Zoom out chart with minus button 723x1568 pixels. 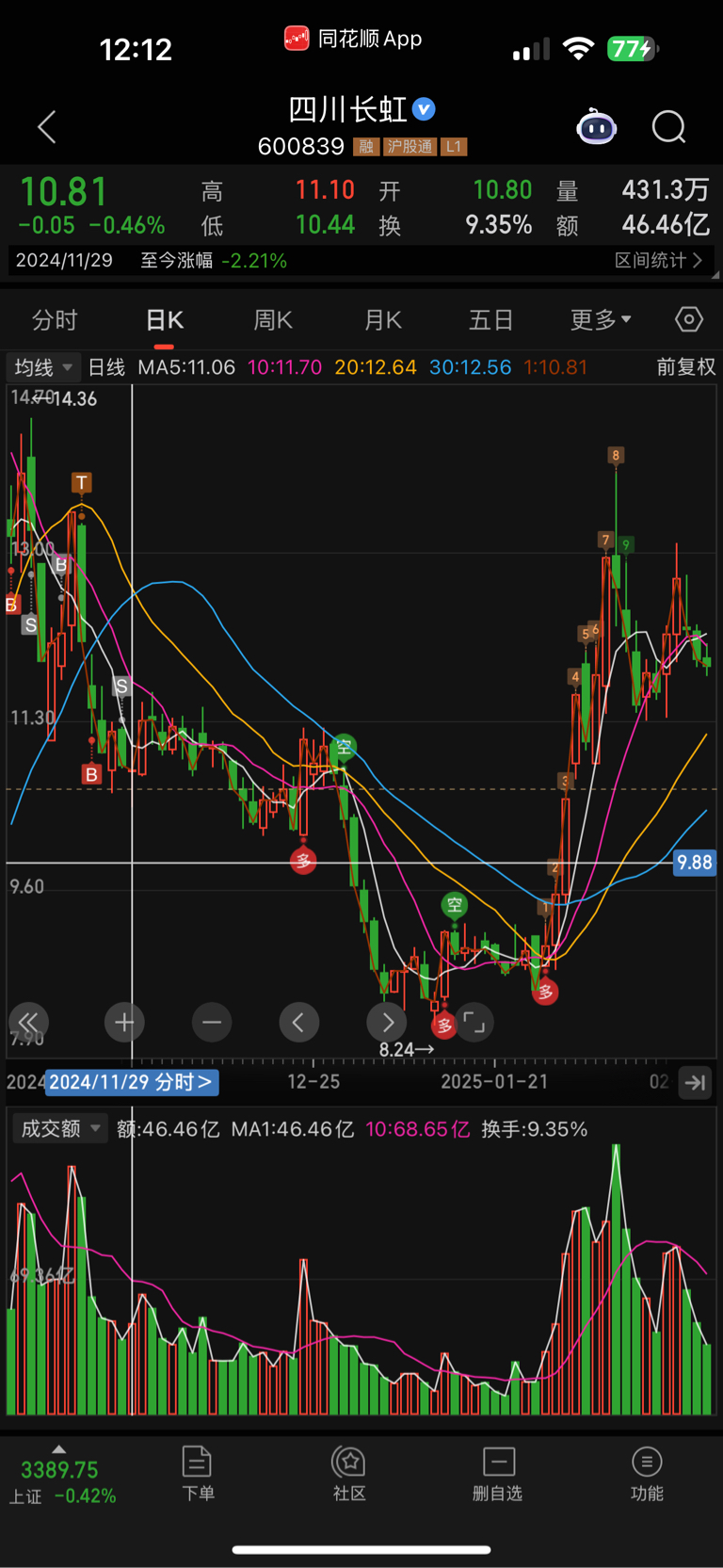[212, 1022]
